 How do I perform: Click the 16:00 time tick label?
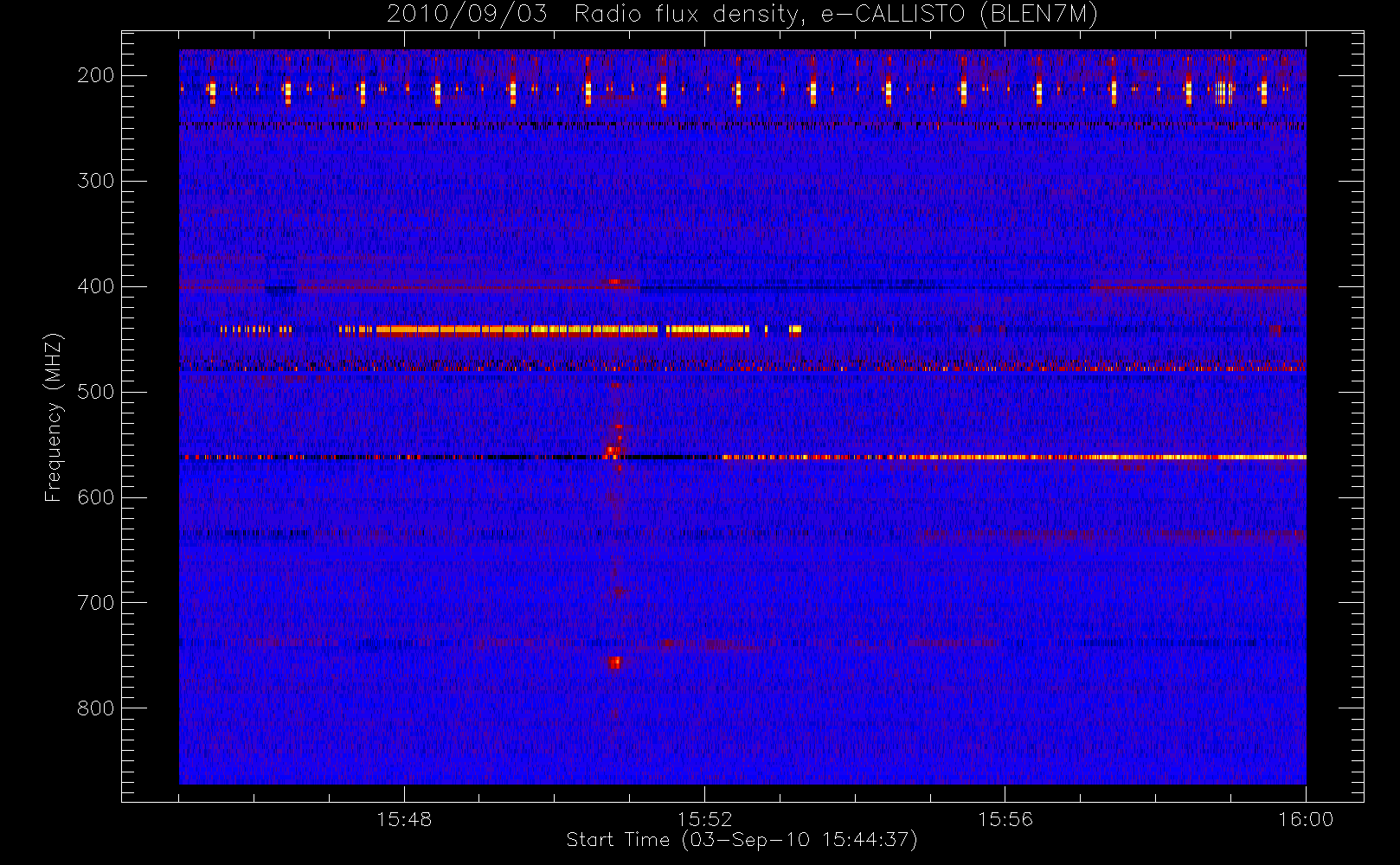1306,819
